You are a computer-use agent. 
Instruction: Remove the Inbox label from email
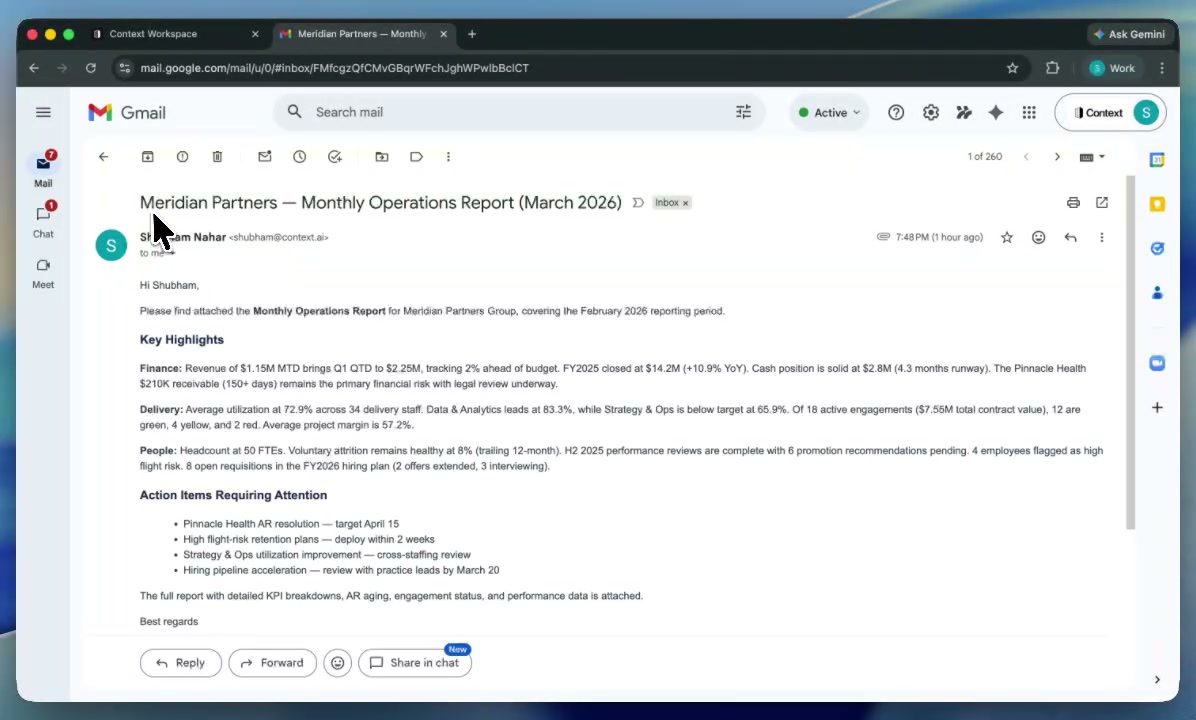click(x=686, y=203)
